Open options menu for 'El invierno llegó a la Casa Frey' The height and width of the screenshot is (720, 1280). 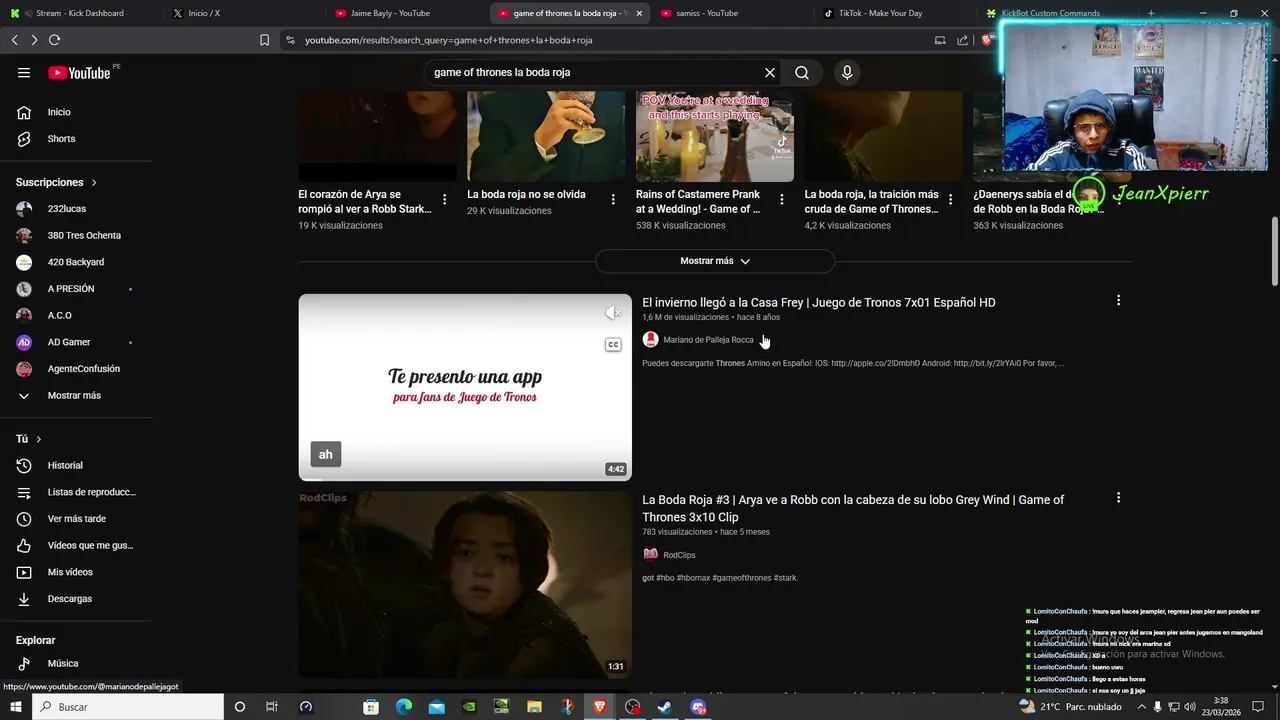tap(1118, 300)
